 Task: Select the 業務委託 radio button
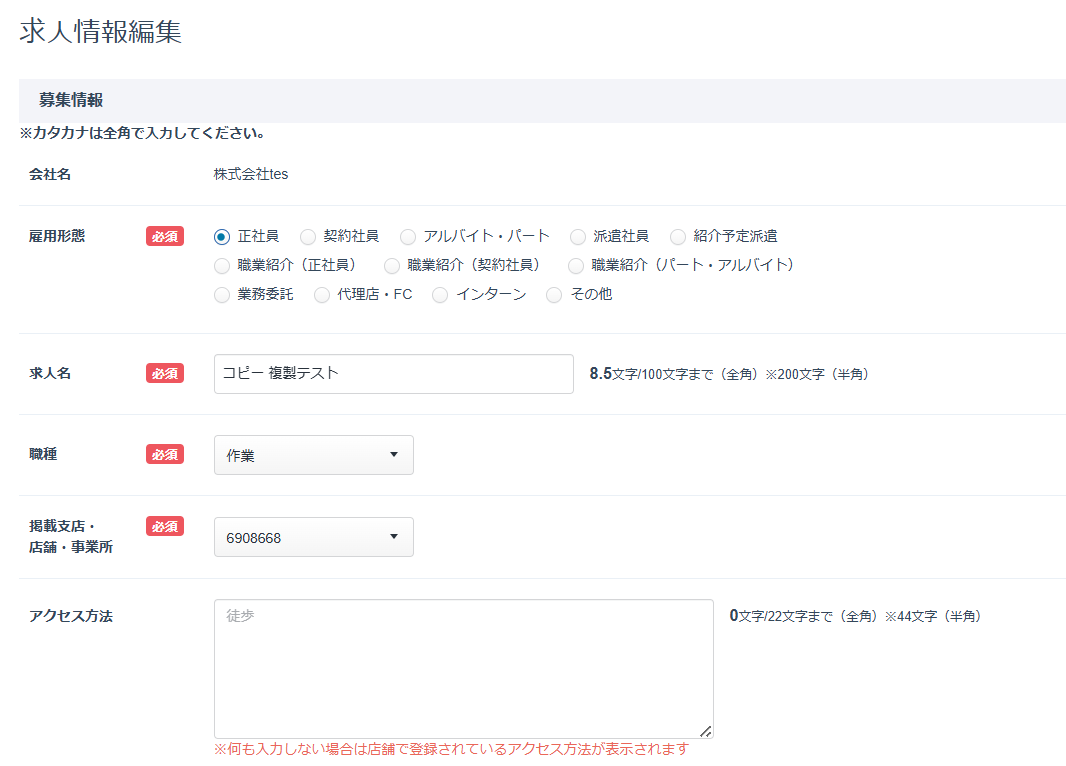221,294
